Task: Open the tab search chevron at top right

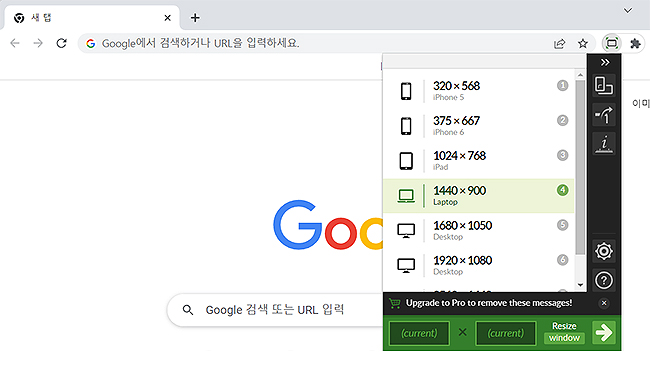Action: click(628, 11)
